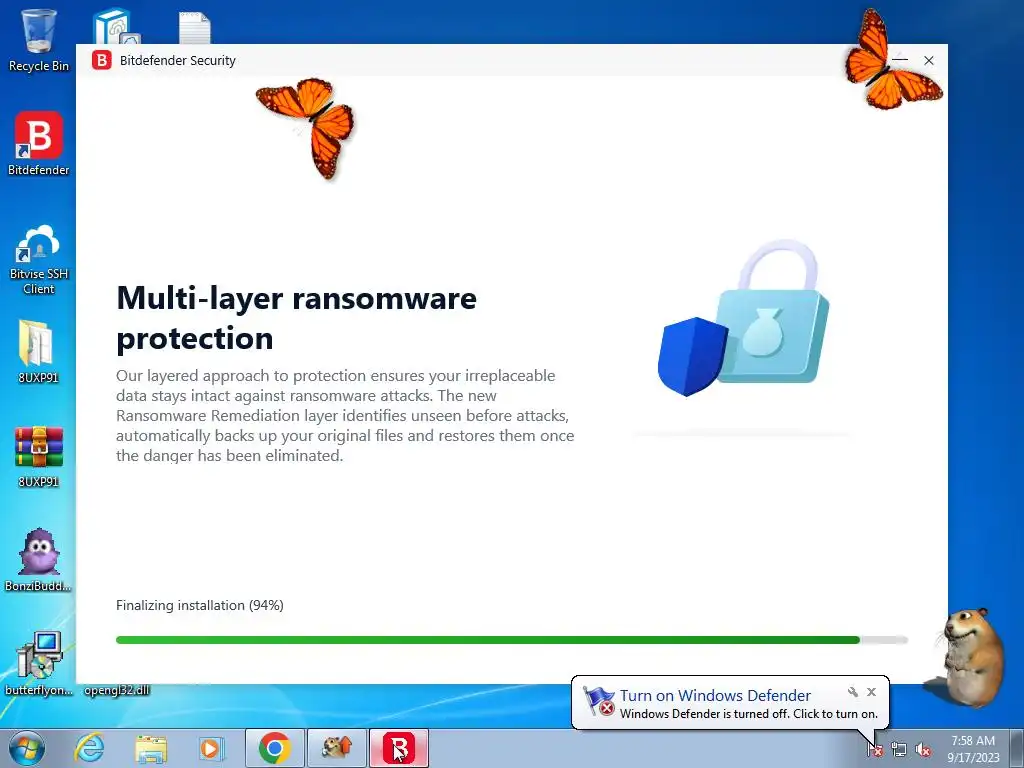The width and height of the screenshot is (1024, 768).
Task: Close the Bitdefender Security installer window
Action: pyautogui.click(x=929, y=60)
